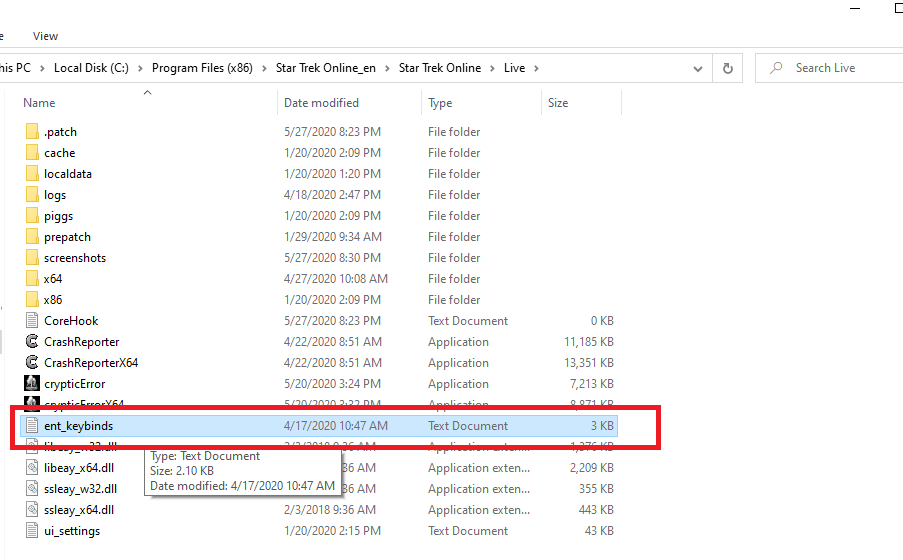Select the cache folder icon
Image resolution: width=903 pixels, height=560 pixels.
click(32, 153)
